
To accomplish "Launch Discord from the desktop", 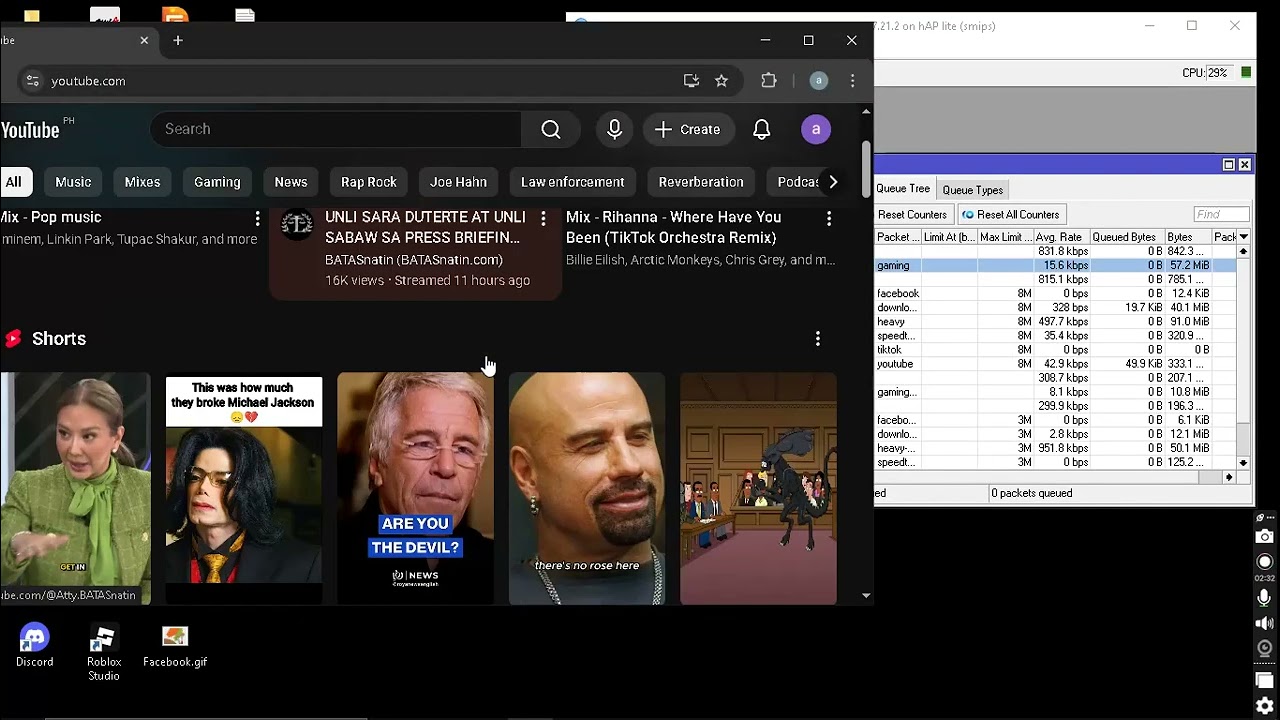I will pos(34,646).
